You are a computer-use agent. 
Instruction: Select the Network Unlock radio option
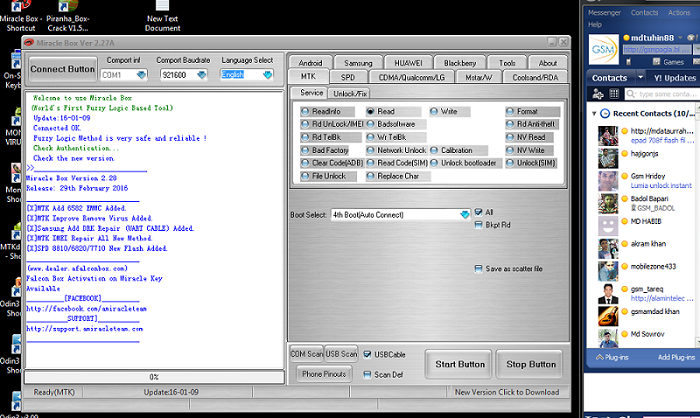tap(371, 150)
